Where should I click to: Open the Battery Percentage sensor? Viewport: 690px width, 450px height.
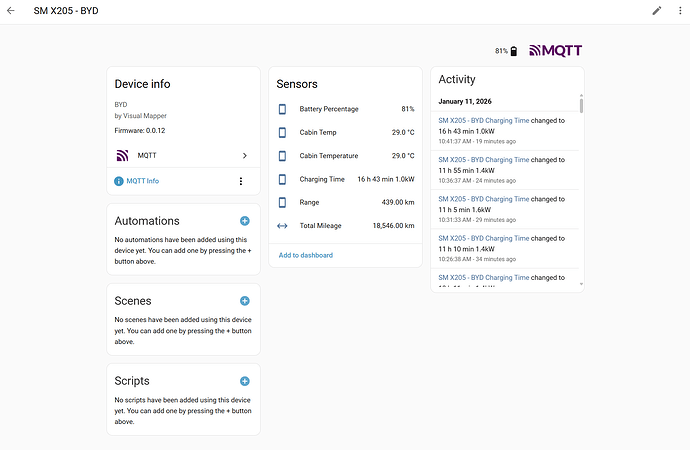[x=329, y=109]
